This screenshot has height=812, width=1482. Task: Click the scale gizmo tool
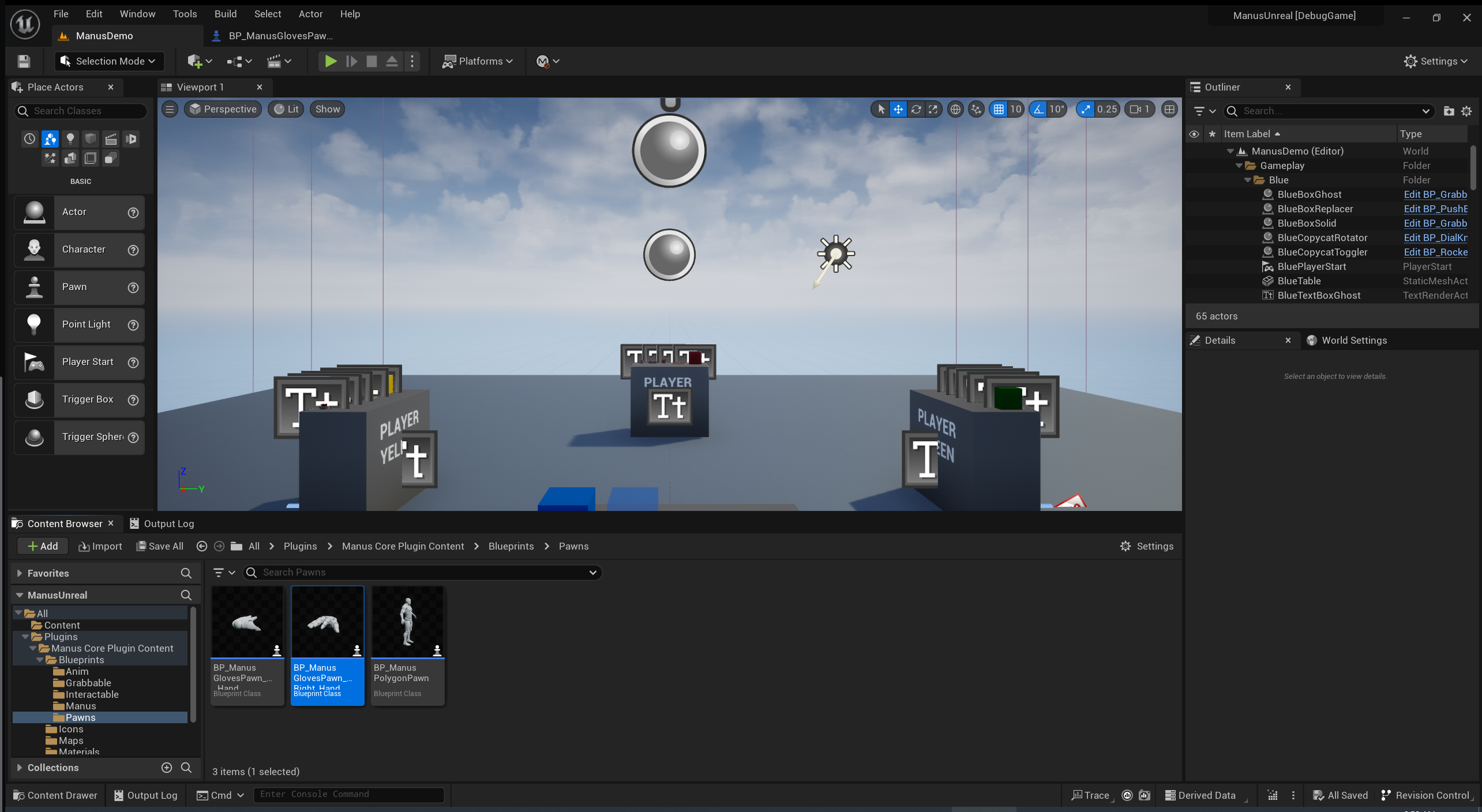(933, 109)
